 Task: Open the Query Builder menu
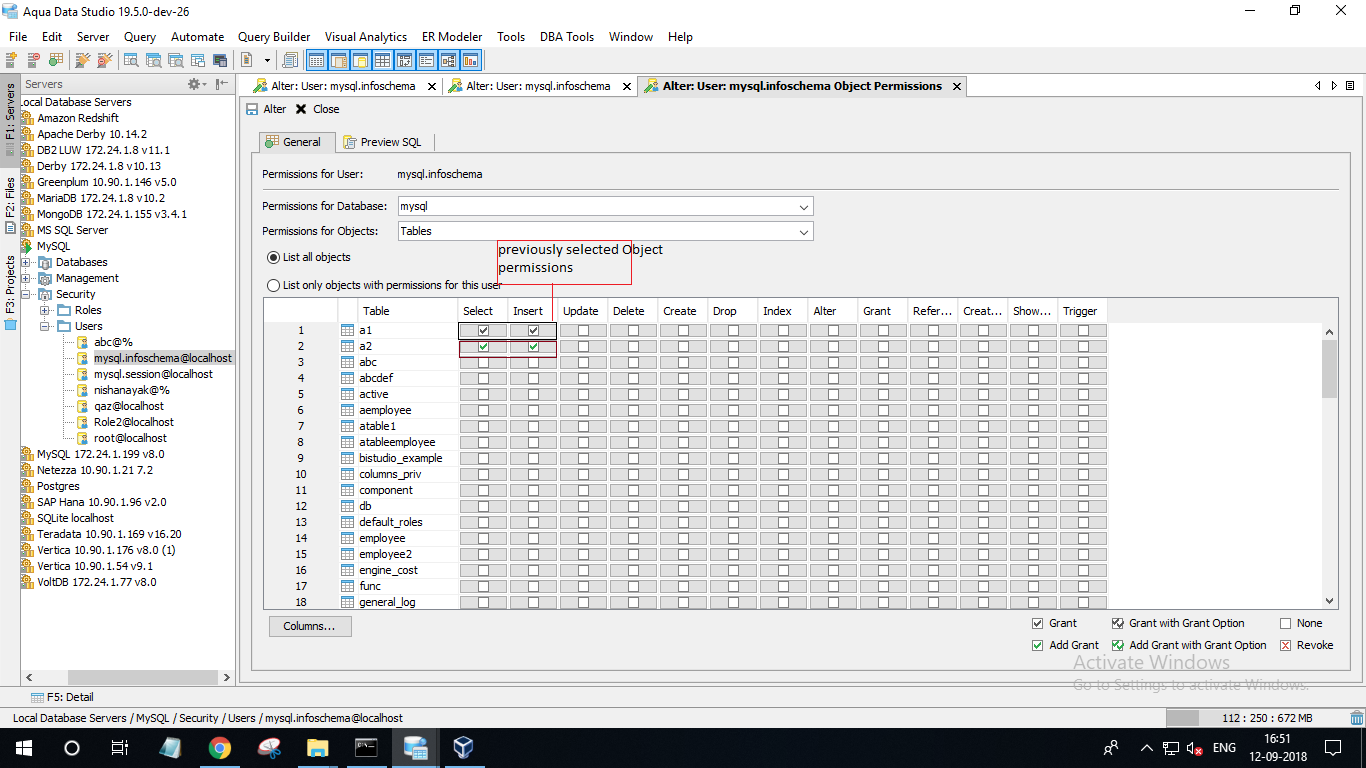point(274,36)
